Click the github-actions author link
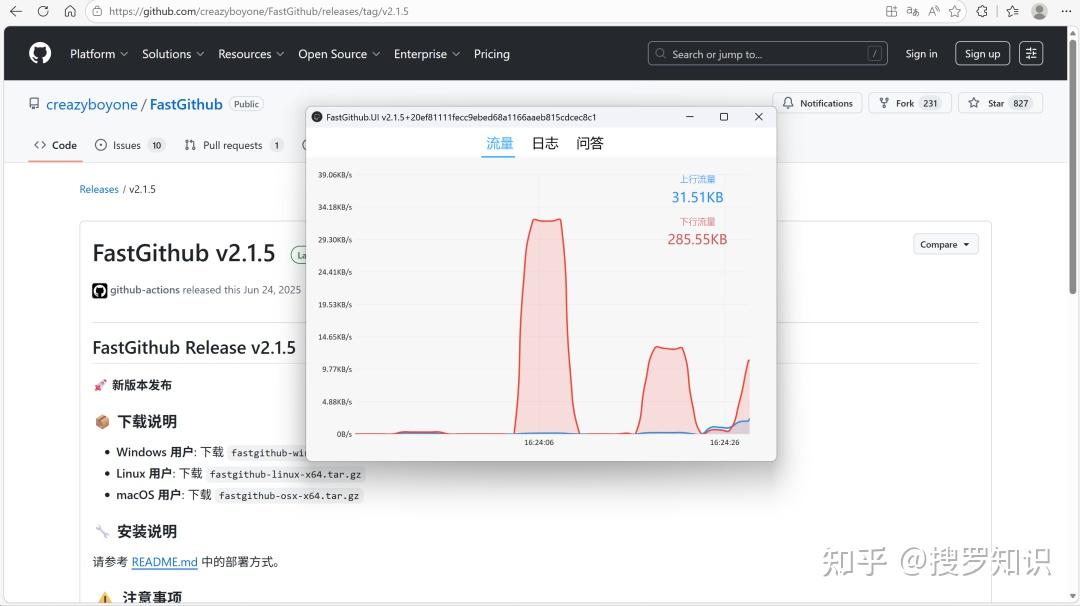Image resolution: width=1080 pixels, height=606 pixels. 145,290
